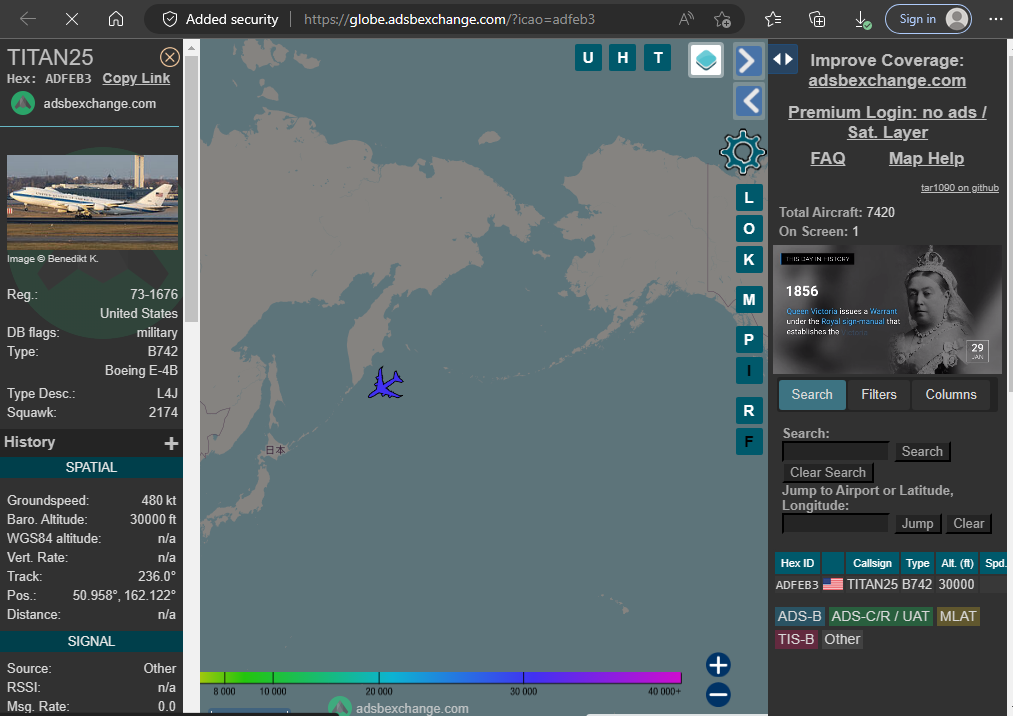The height and width of the screenshot is (716, 1013).
Task: Click the Copy Link link
Action: (x=136, y=78)
